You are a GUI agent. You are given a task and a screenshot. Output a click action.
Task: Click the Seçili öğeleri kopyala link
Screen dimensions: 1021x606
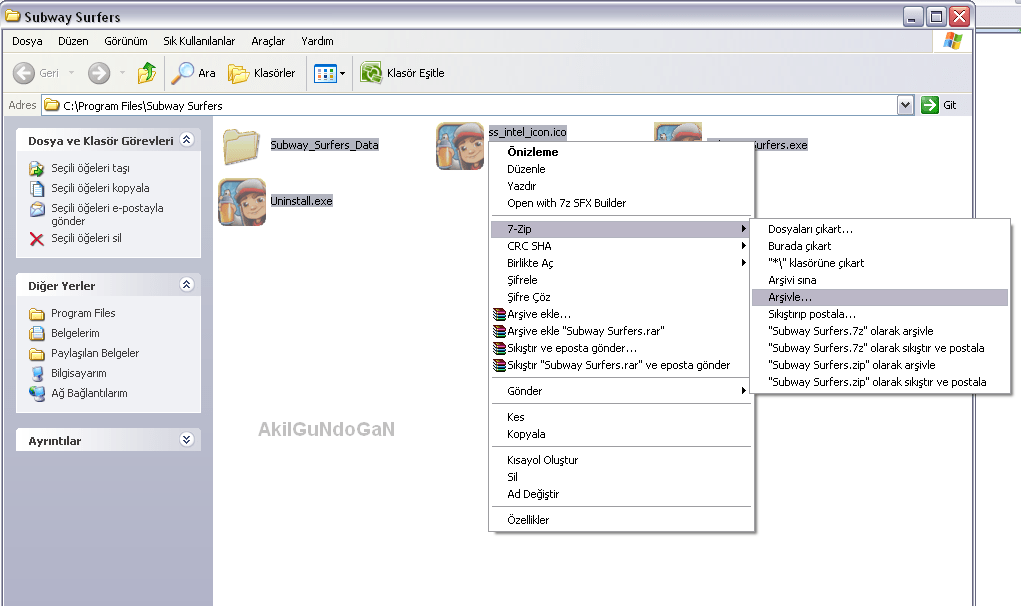tap(100, 188)
